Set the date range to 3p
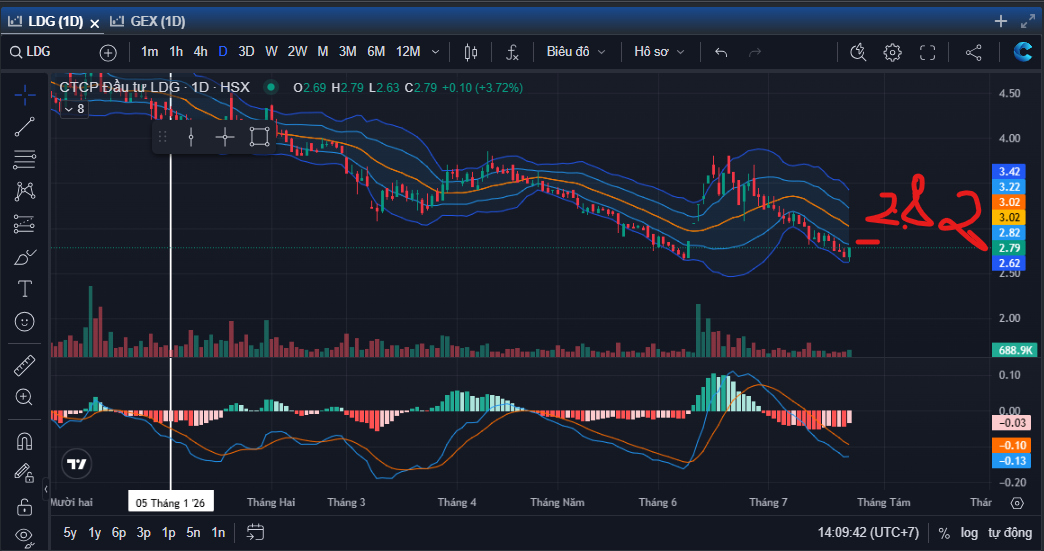 pos(144,532)
